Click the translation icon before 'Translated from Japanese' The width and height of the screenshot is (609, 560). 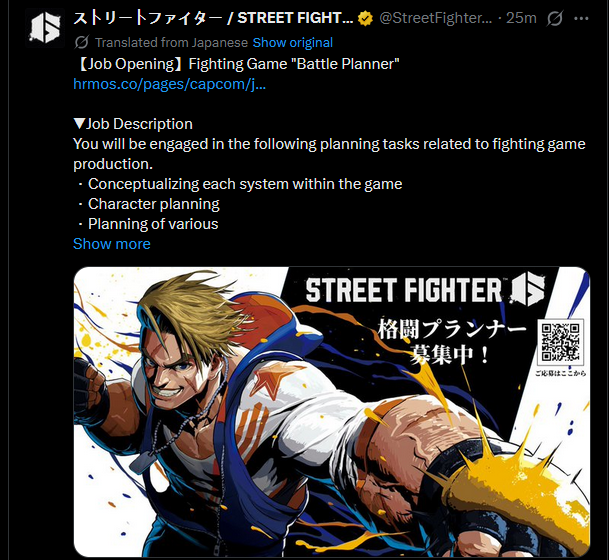pos(82,42)
